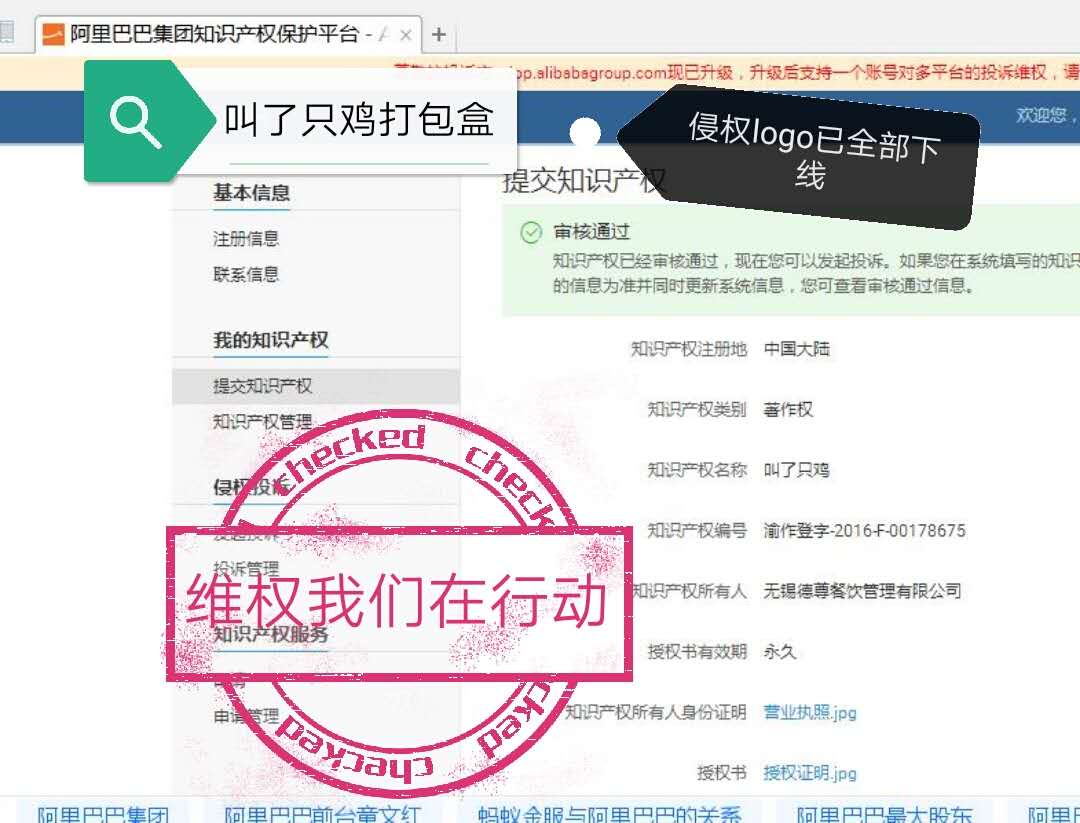
Task: Open 注册信息 in the sidebar
Action: (246, 238)
